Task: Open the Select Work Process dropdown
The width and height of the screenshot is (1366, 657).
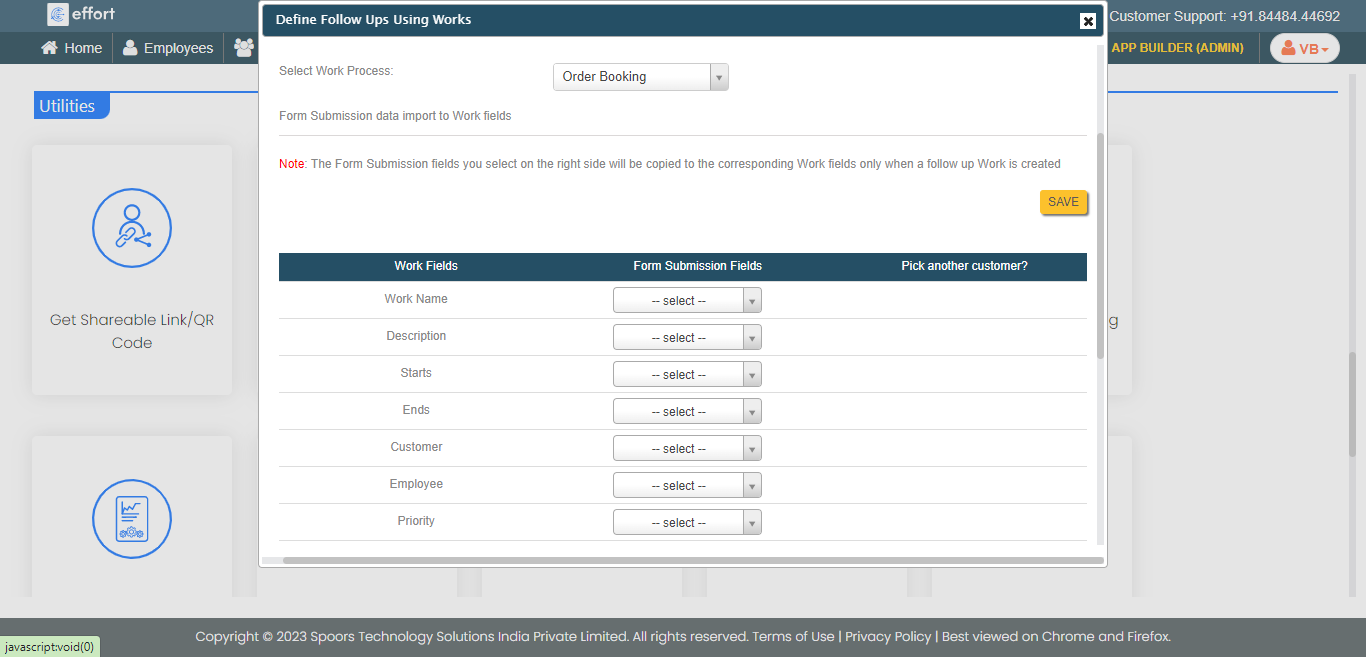Action: click(x=640, y=77)
